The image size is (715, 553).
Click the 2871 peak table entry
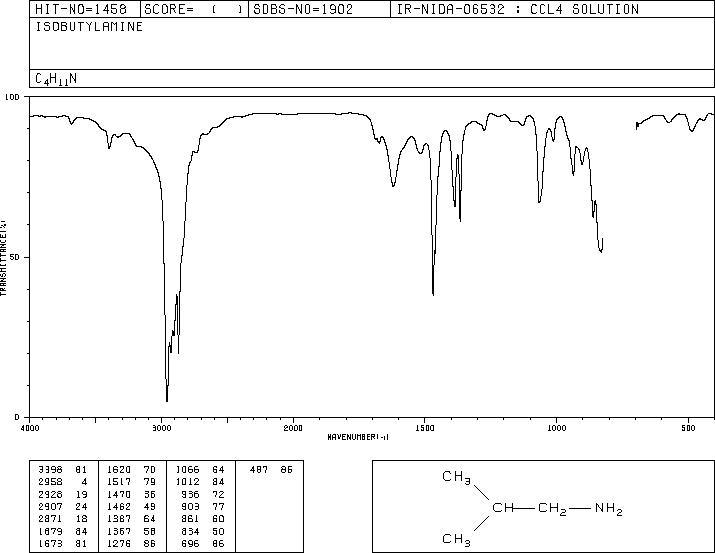[x=62, y=519]
